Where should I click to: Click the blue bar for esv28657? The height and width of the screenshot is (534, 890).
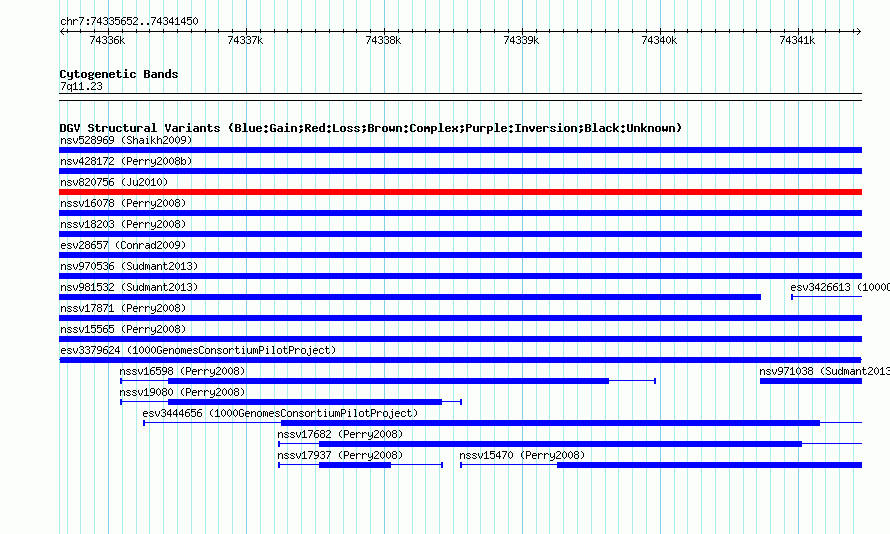click(x=460, y=255)
